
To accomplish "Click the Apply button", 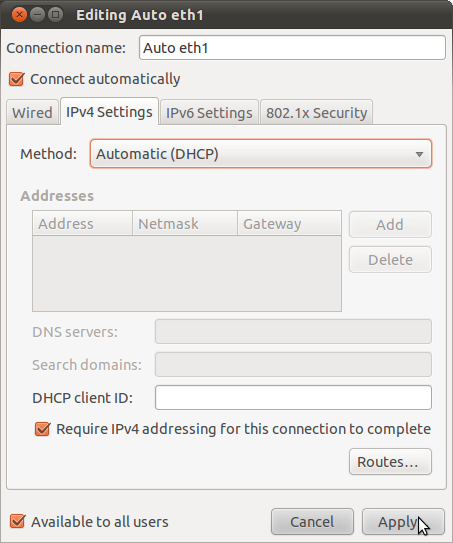I will tap(403, 522).
